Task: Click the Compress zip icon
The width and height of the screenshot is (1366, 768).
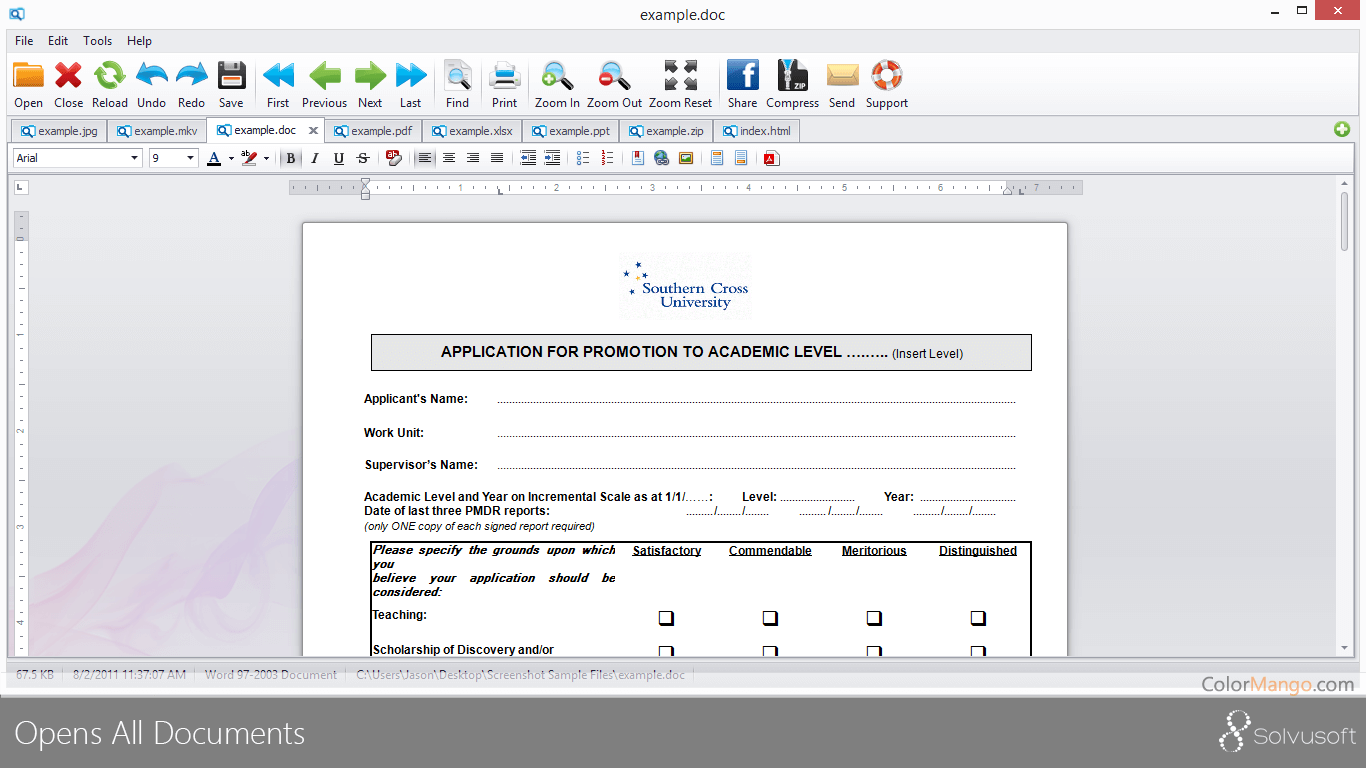Action: tap(792, 77)
